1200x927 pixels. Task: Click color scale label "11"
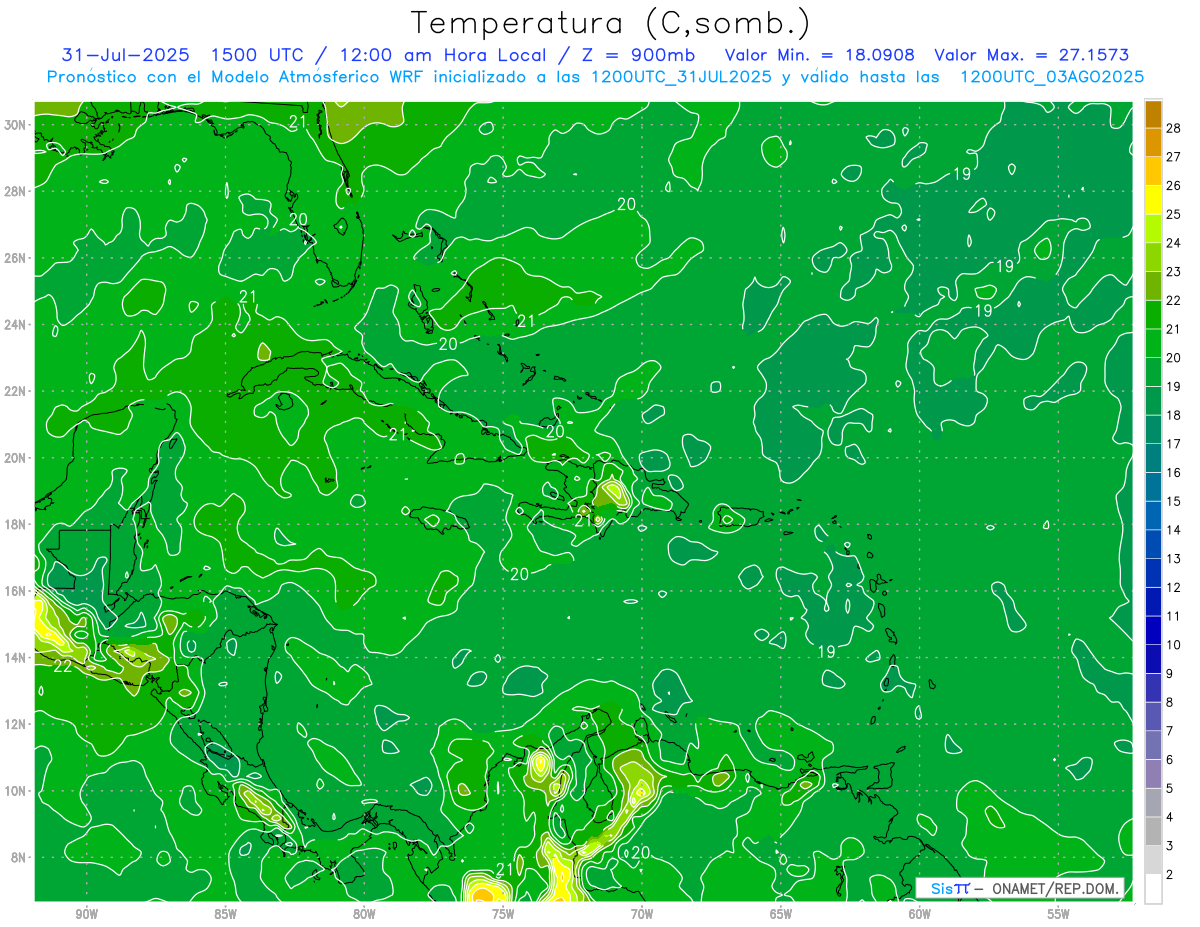tap(1173, 616)
